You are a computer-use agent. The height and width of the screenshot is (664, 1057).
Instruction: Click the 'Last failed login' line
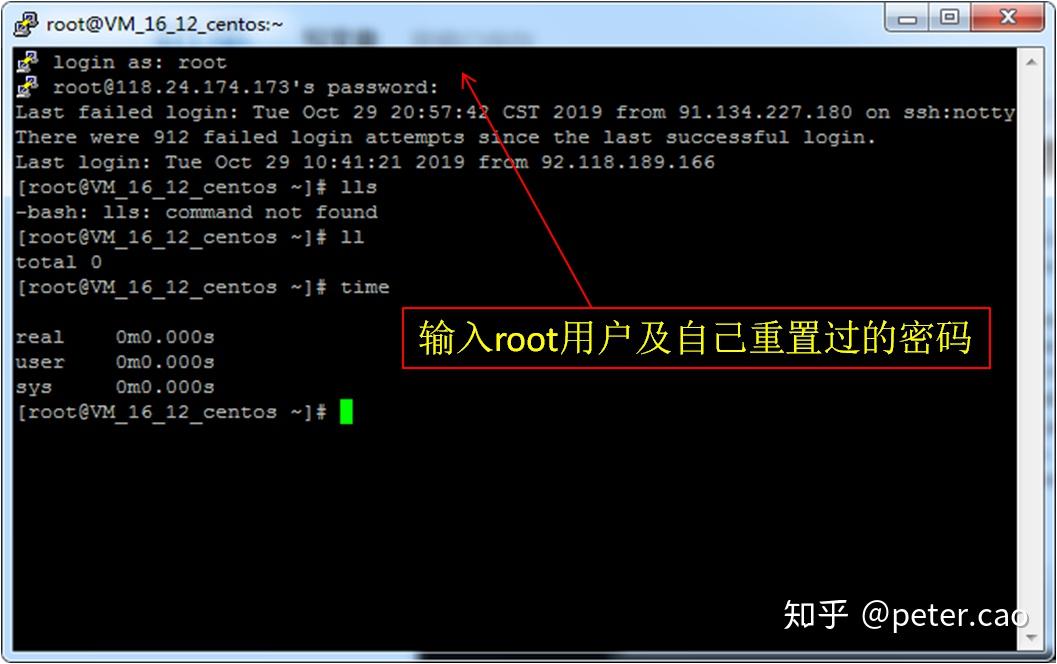(x=515, y=112)
